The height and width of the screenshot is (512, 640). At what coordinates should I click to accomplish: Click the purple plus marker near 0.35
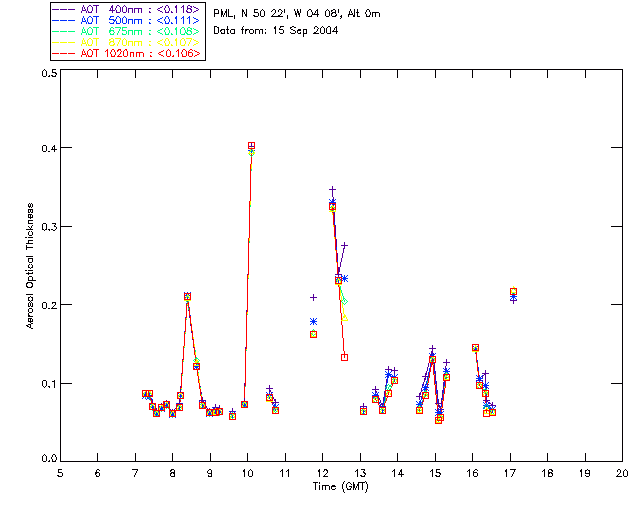pyautogui.click(x=332, y=189)
